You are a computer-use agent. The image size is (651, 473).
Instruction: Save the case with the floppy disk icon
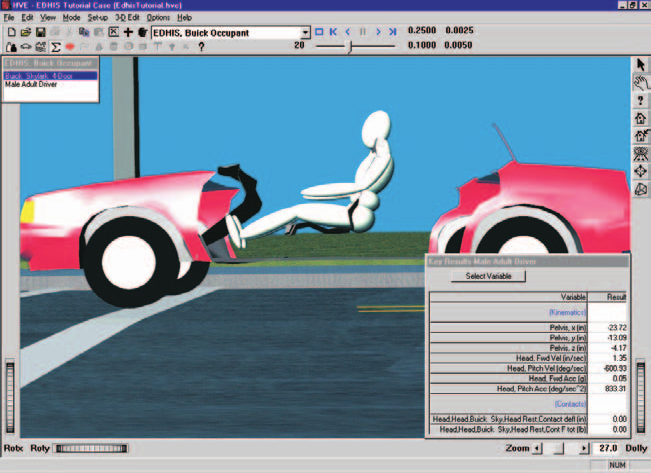[40, 32]
